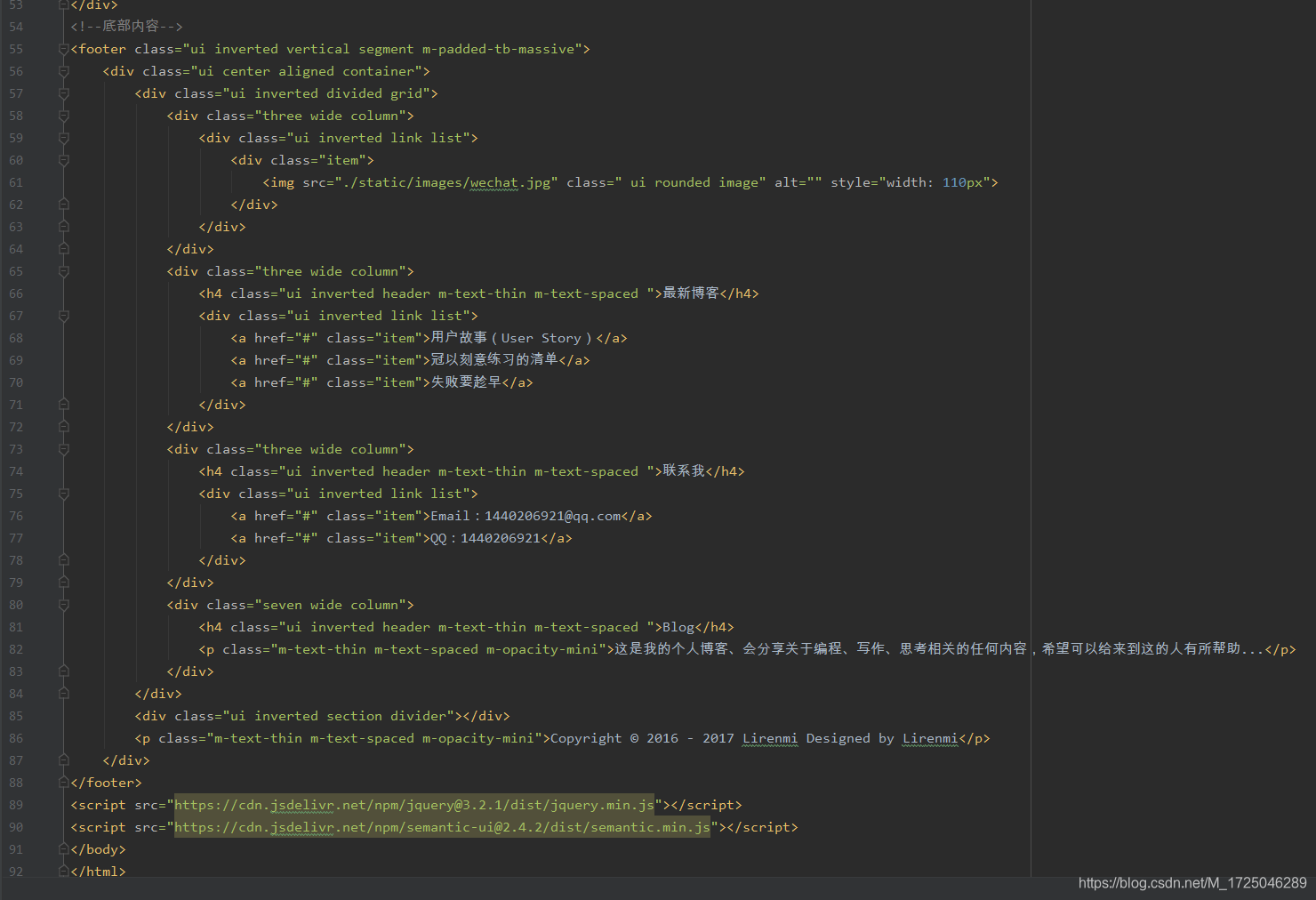Click the fold end marker on line 63
Image resolution: width=1316 pixels, height=900 pixels.
(64, 227)
